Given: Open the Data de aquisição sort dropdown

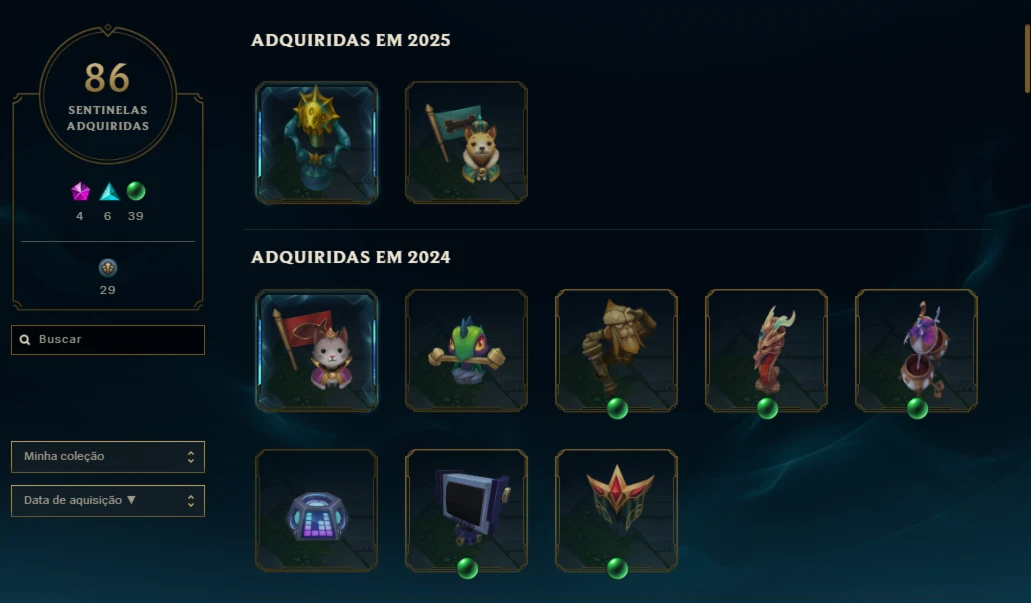Looking at the screenshot, I should pos(108,501).
